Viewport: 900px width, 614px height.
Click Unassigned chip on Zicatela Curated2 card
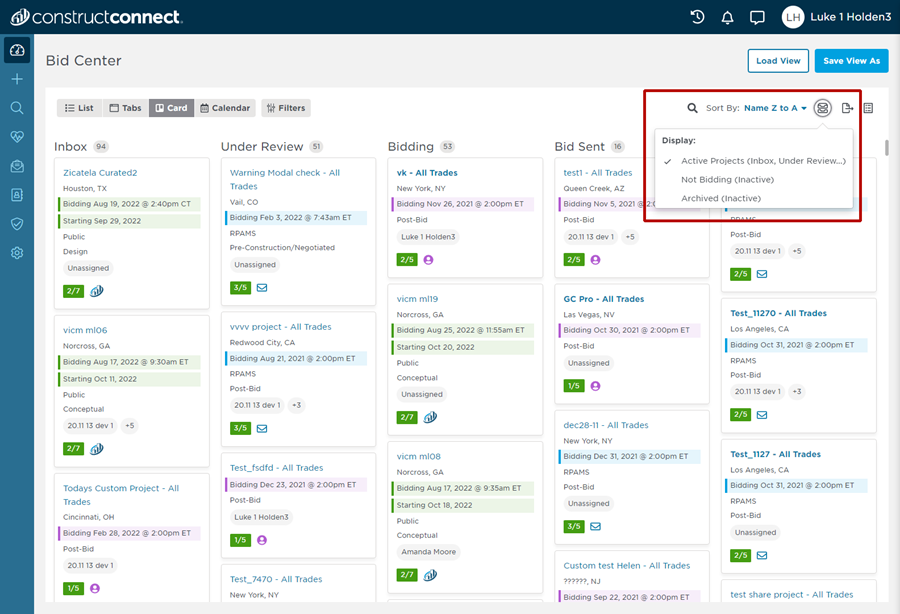pyautogui.click(x=88, y=268)
